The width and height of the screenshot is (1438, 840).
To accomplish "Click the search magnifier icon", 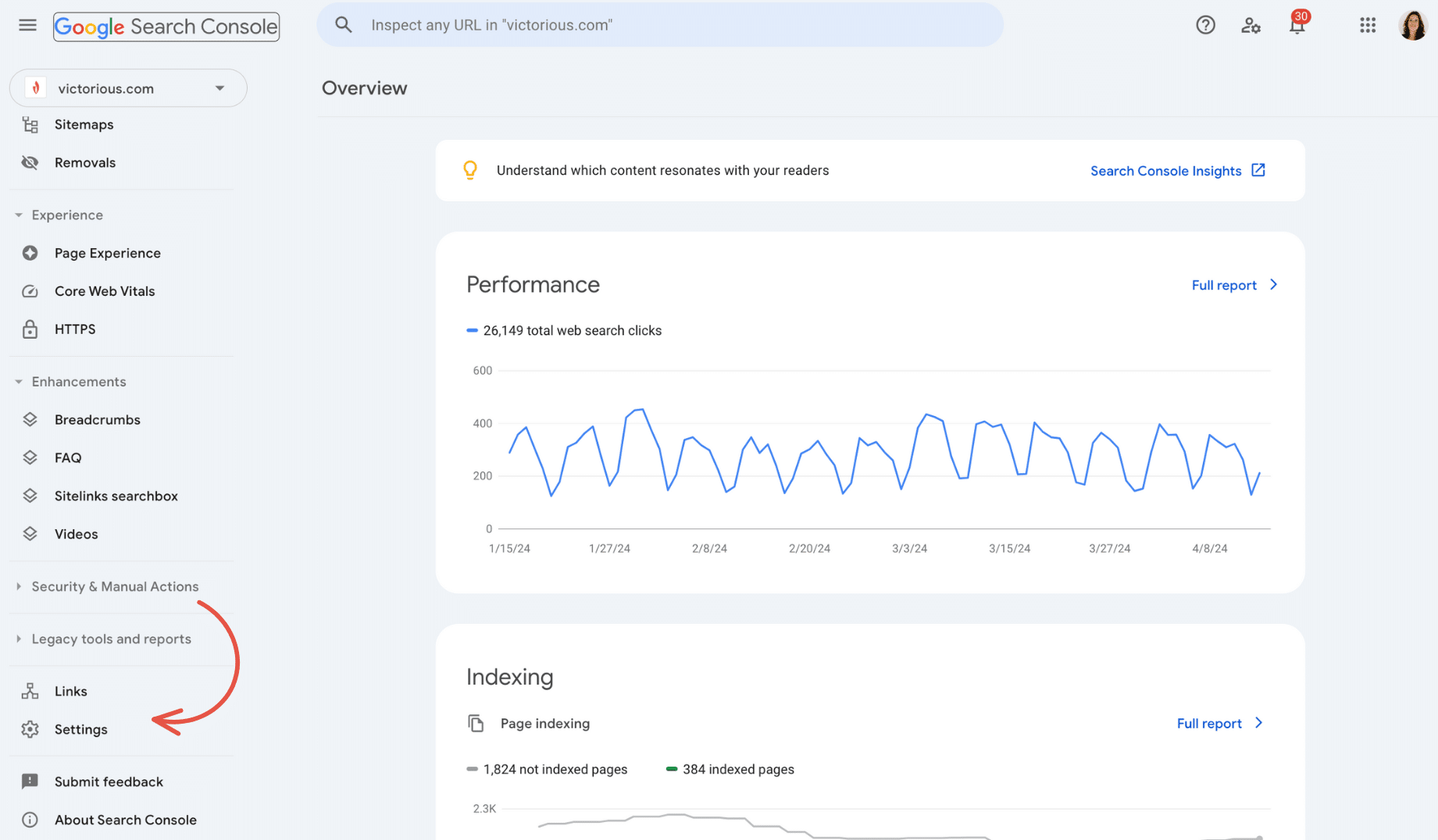I will (x=344, y=25).
